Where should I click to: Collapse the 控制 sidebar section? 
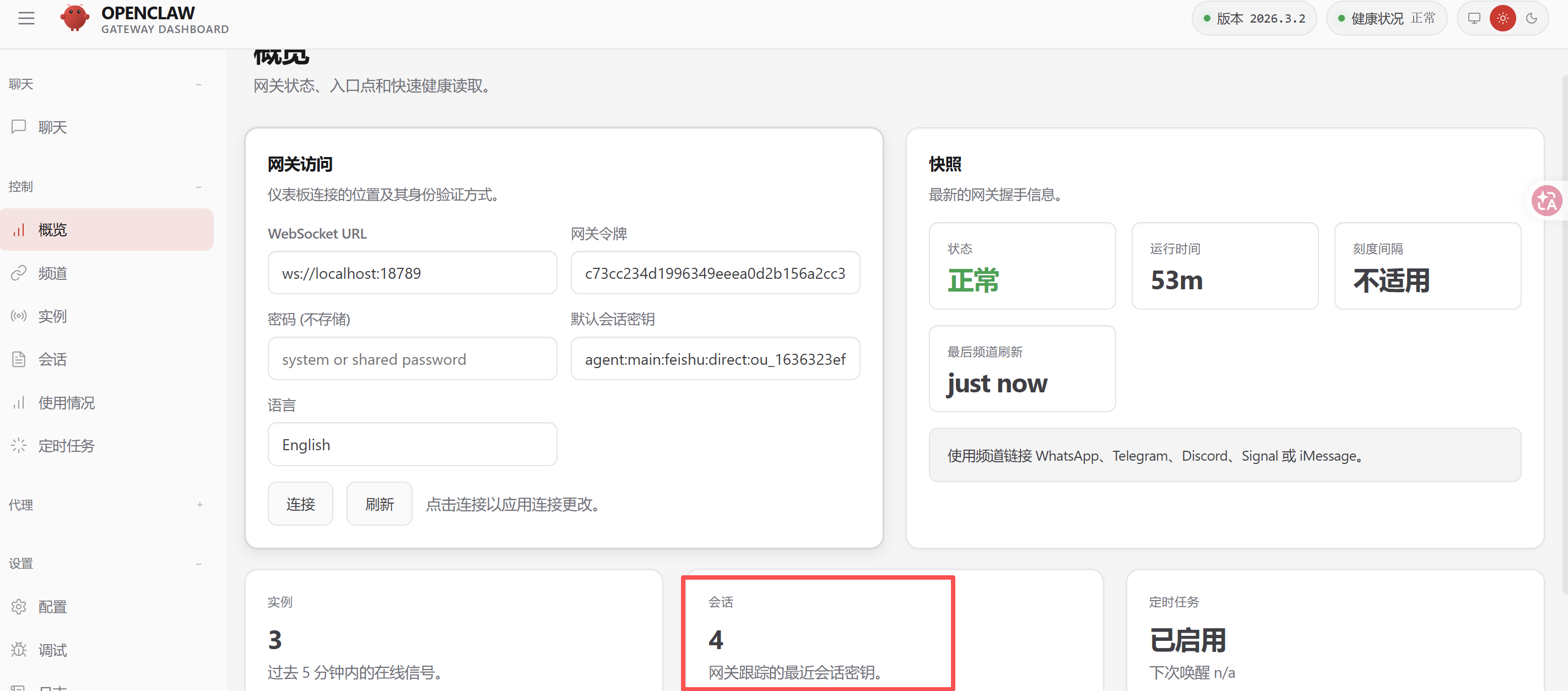click(198, 187)
